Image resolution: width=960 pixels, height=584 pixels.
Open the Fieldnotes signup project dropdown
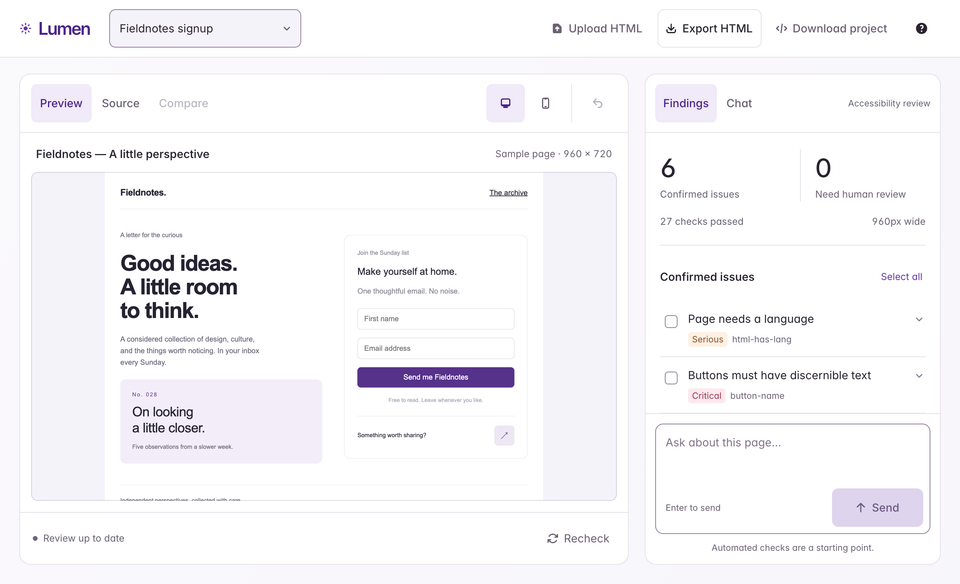pyautogui.click(x=205, y=28)
